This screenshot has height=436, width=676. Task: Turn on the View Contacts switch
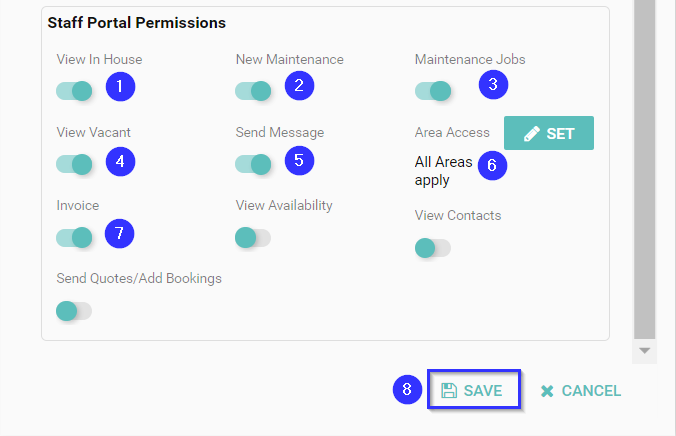432,247
